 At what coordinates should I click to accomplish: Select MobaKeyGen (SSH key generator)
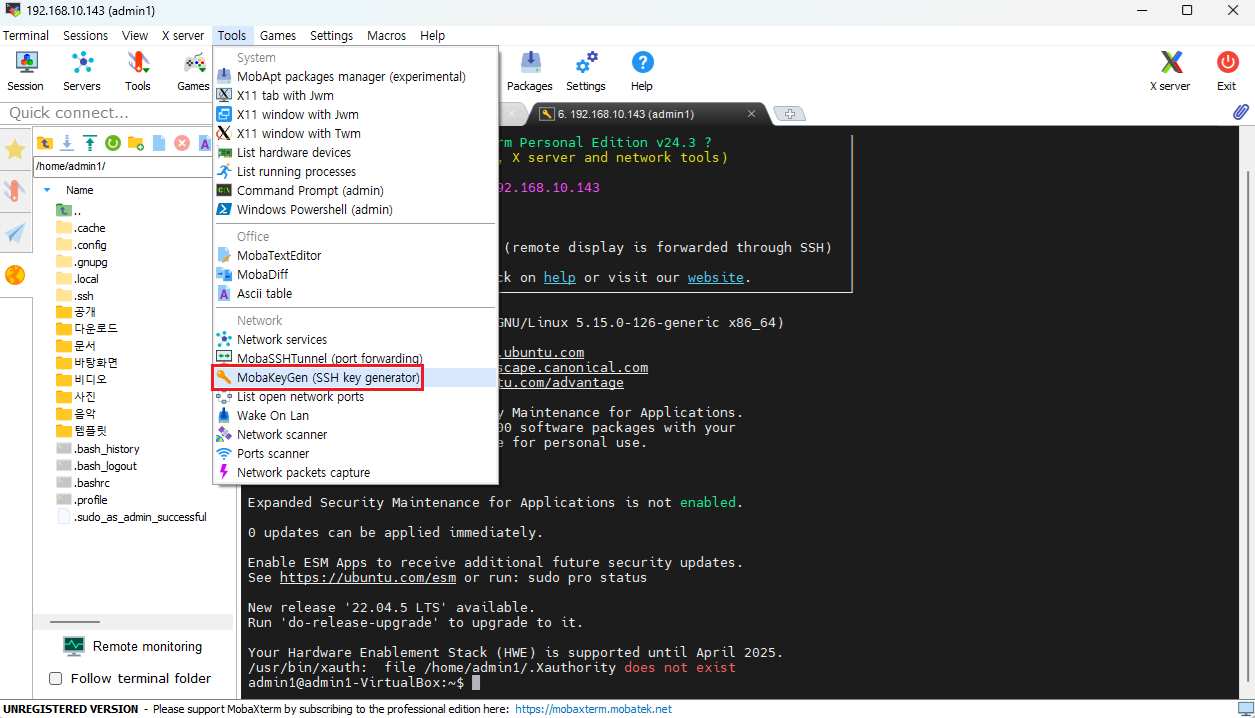[355, 378]
